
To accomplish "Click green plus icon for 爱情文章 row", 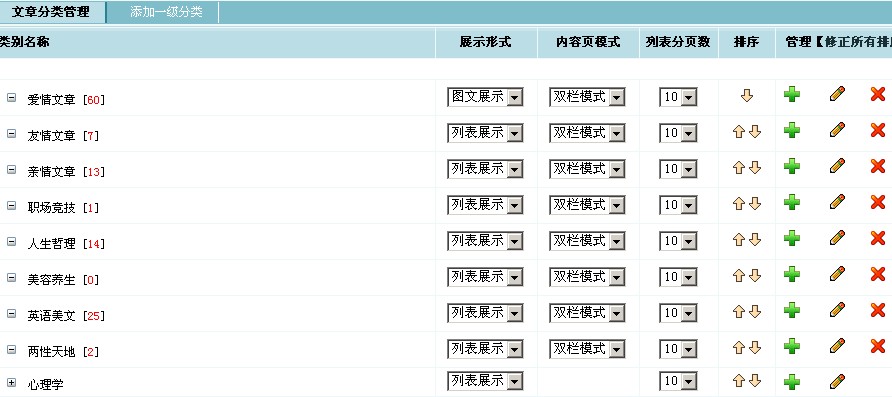I will tap(791, 94).
